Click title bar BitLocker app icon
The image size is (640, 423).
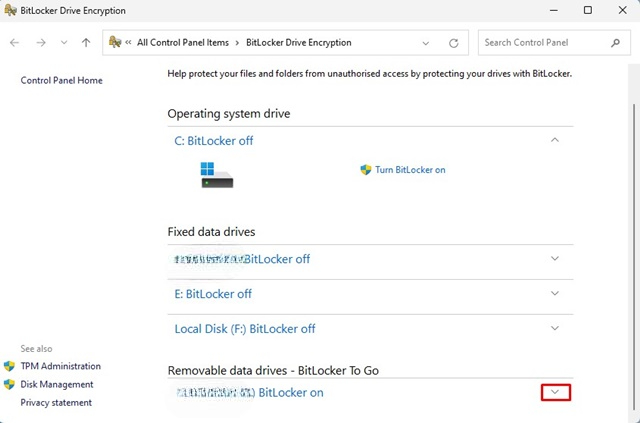pos(10,10)
